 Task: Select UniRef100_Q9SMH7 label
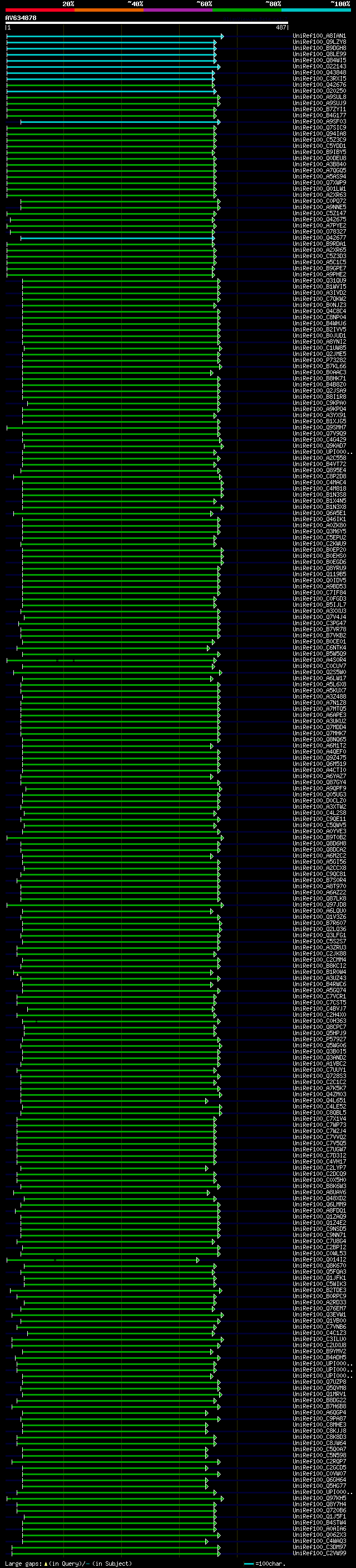tap(319, 427)
